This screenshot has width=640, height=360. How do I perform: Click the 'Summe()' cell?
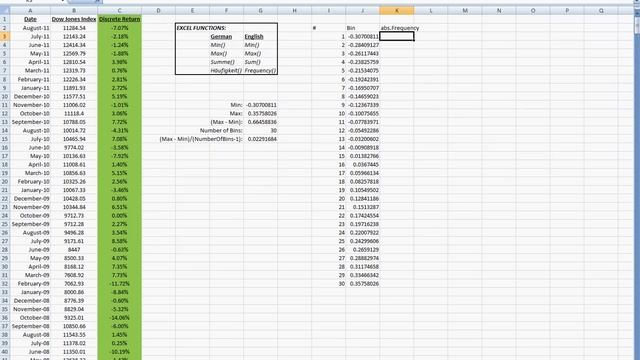[x=223, y=62]
